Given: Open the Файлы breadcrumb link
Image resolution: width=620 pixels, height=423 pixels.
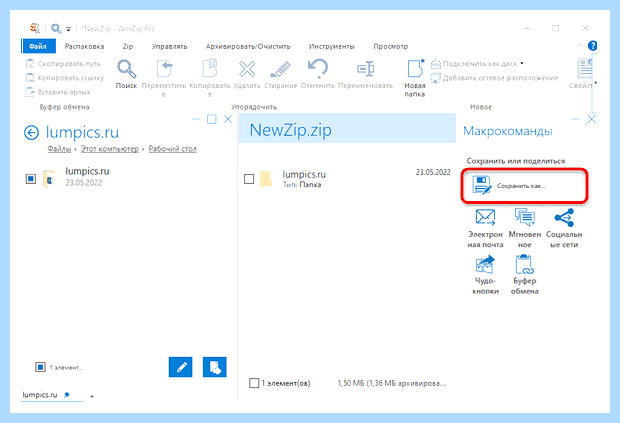Looking at the screenshot, I should tap(59, 149).
